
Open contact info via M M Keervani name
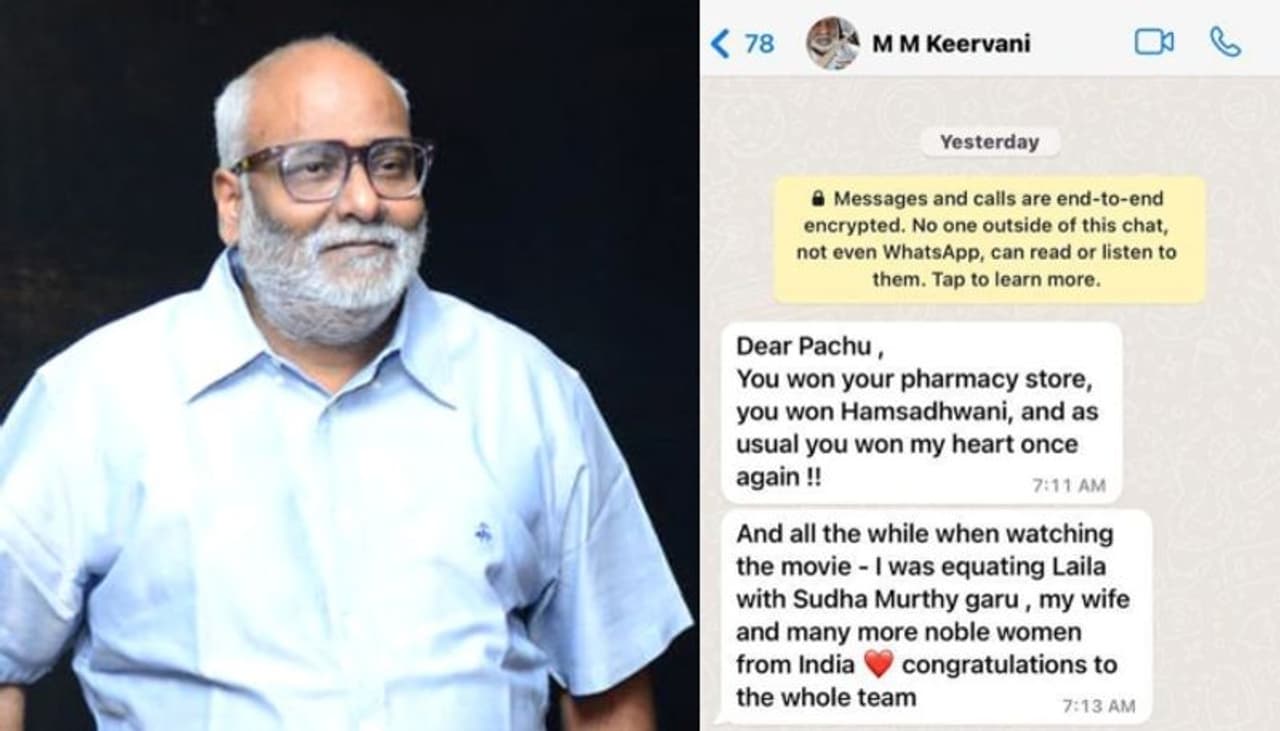[951, 44]
